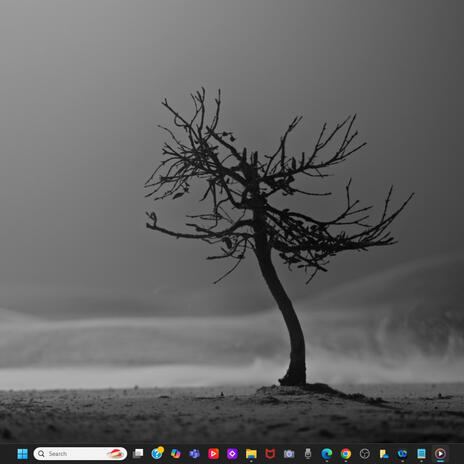Click the taskbar Search box
464x464 pixels.
click(x=80, y=454)
